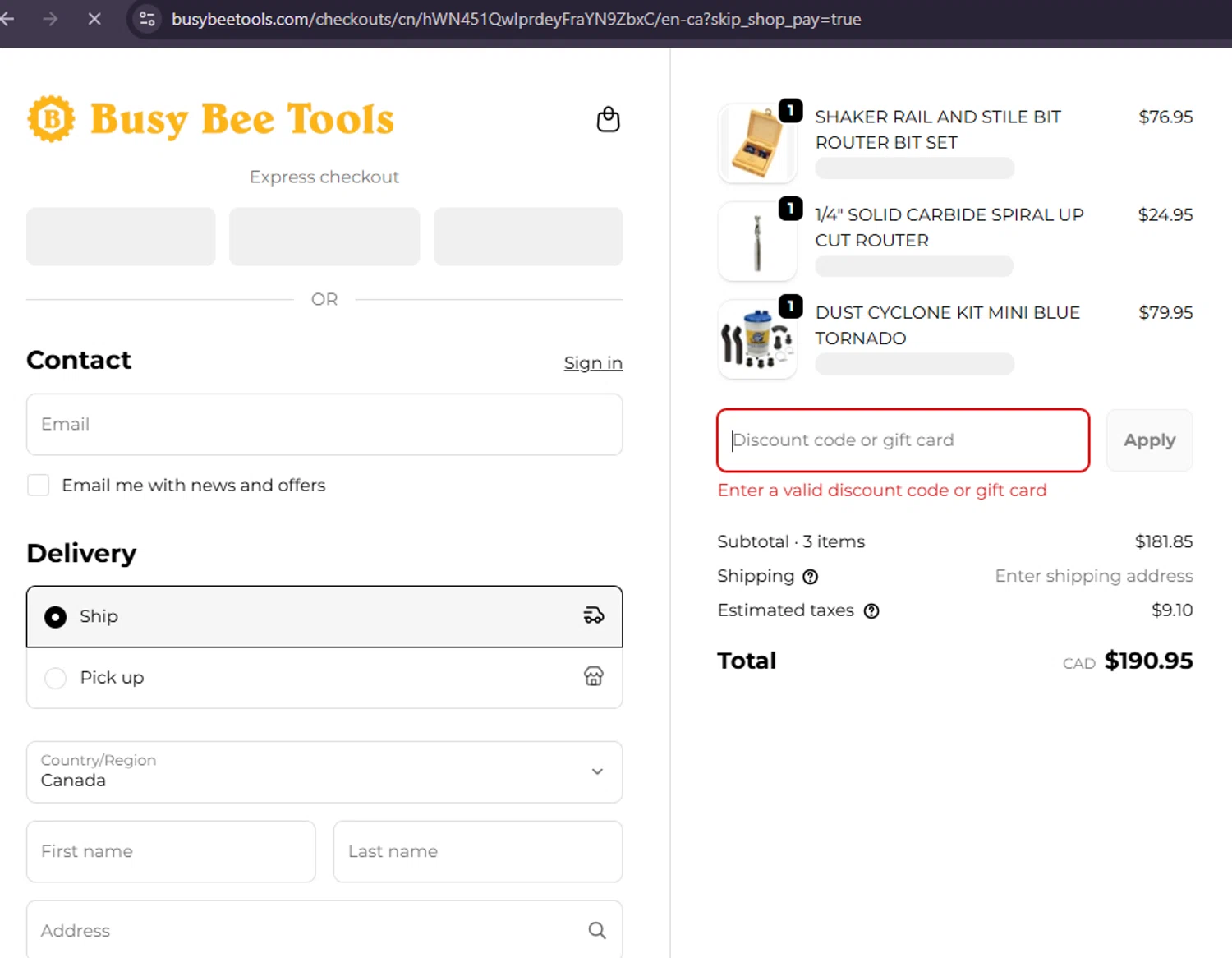This screenshot has height=958, width=1232.
Task: Click the estimated taxes help icon
Action: (x=871, y=610)
